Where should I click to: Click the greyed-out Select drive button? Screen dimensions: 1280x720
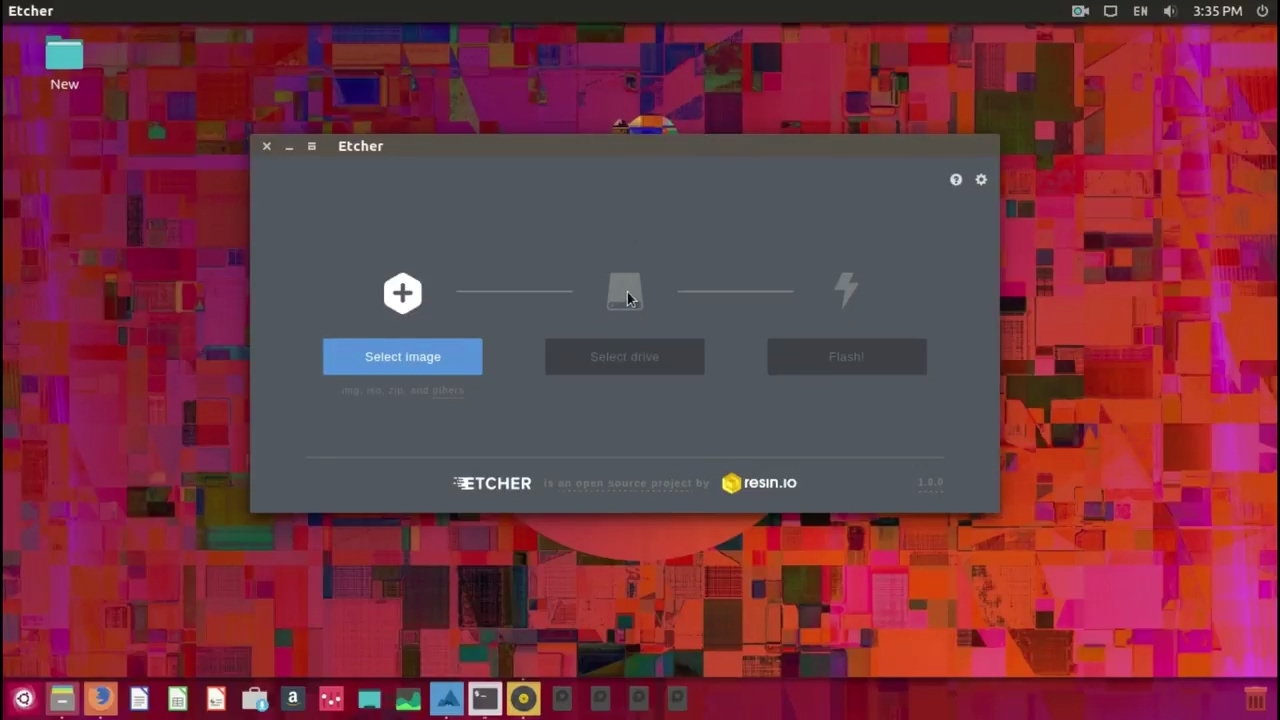(x=625, y=357)
